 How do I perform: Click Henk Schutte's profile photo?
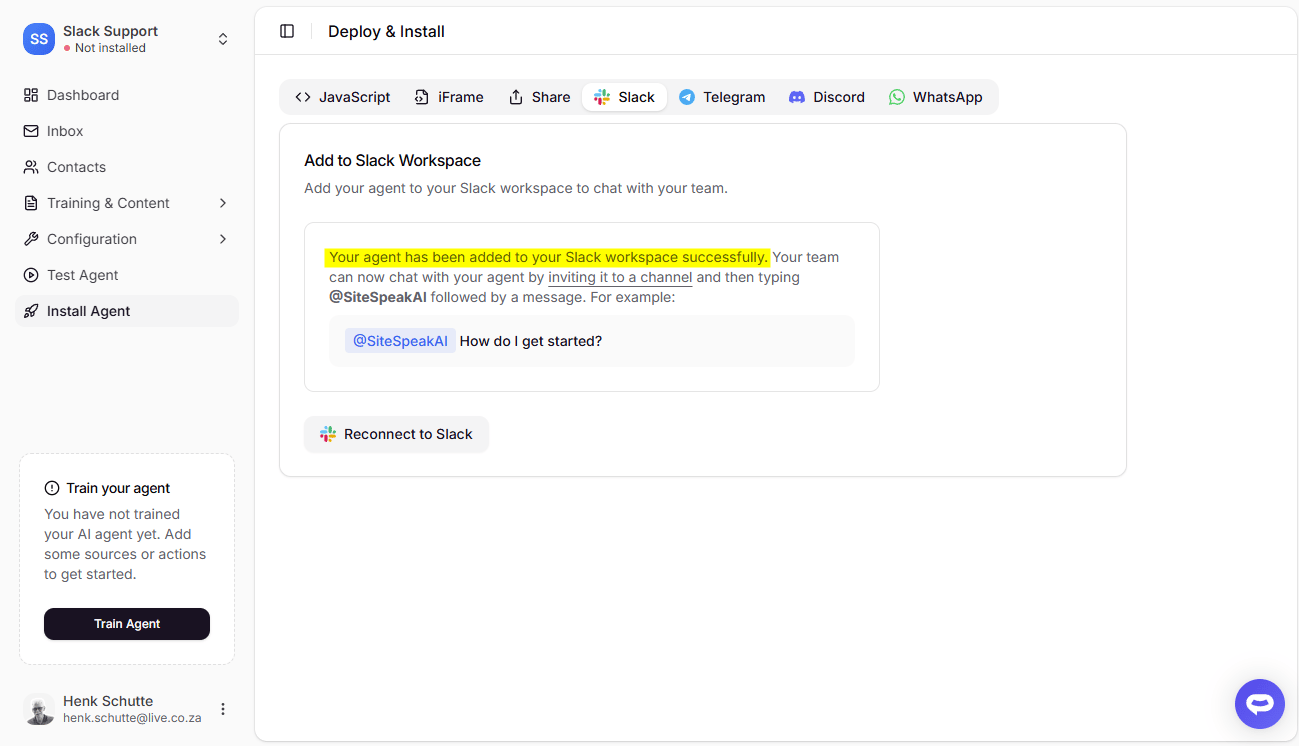tap(39, 709)
